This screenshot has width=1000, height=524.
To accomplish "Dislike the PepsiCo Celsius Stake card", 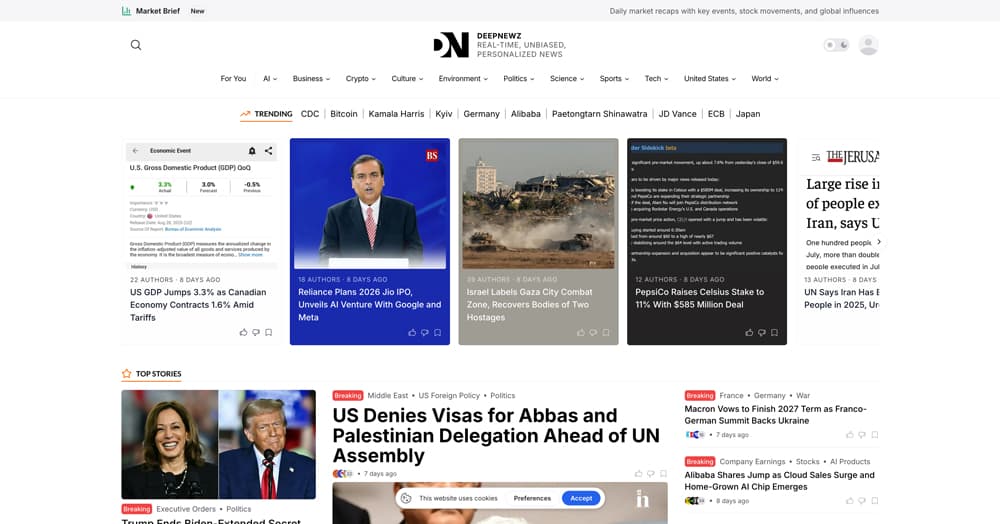I will (x=761, y=333).
